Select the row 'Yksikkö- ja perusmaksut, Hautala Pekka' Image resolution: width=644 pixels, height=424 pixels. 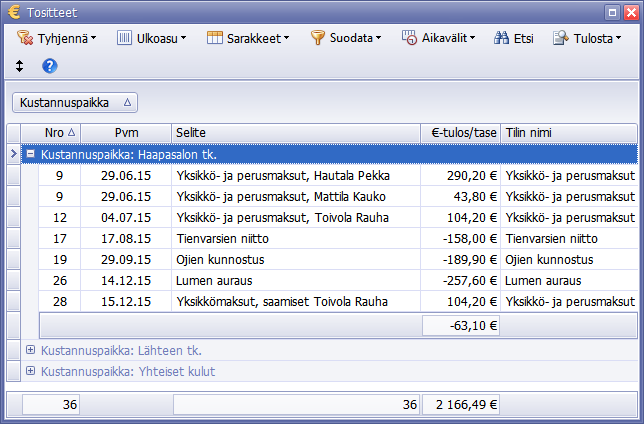click(x=338, y=175)
